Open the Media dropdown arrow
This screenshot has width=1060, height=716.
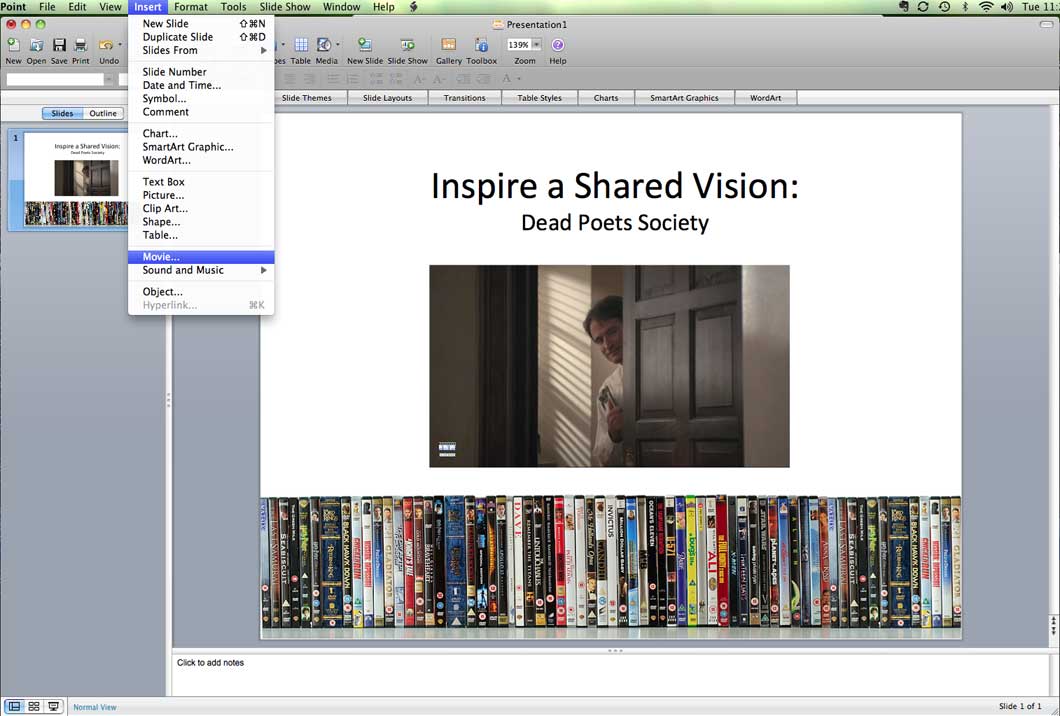coord(337,45)
